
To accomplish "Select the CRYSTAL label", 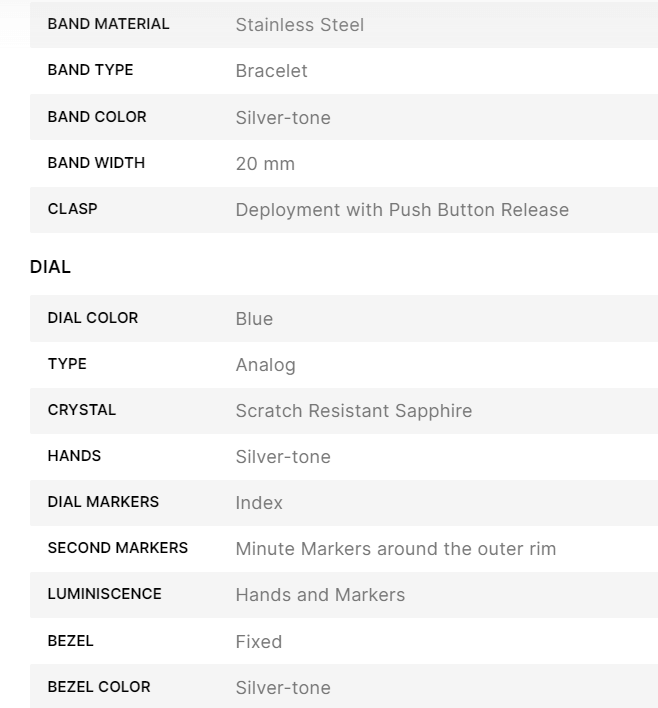I will [82, 410].
